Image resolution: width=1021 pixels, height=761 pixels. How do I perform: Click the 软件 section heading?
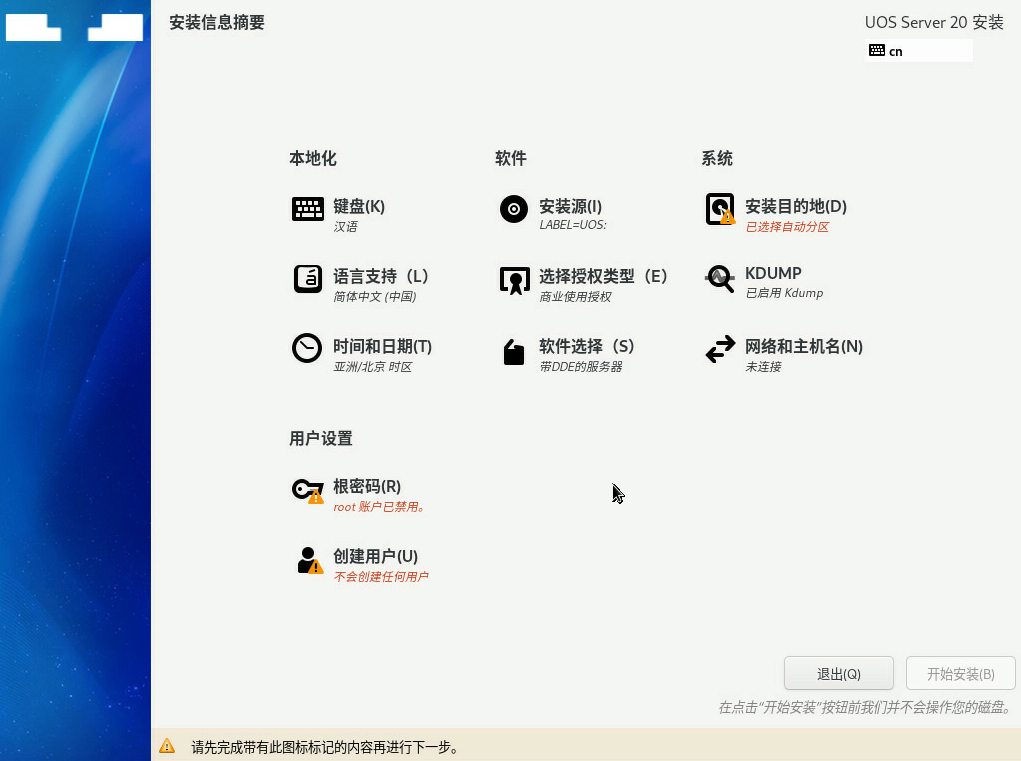510,158
